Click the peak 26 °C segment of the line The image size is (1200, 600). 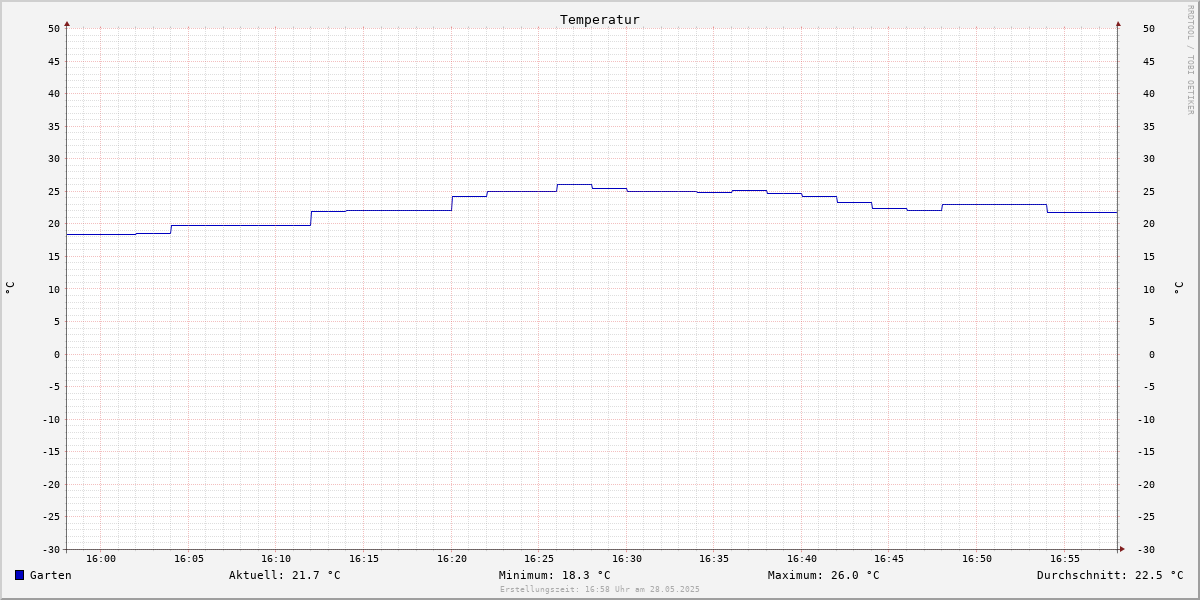click(x=574, y=184)
